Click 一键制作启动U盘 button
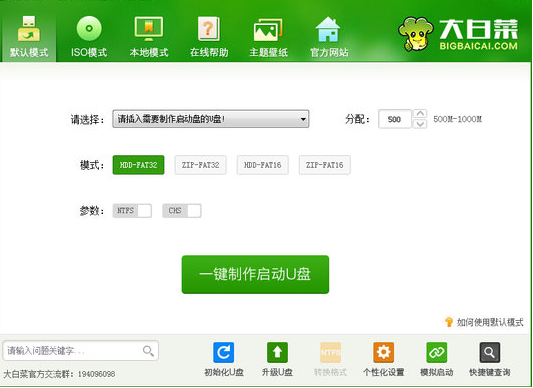Viewport: 533px width, 388px height. 255,274
